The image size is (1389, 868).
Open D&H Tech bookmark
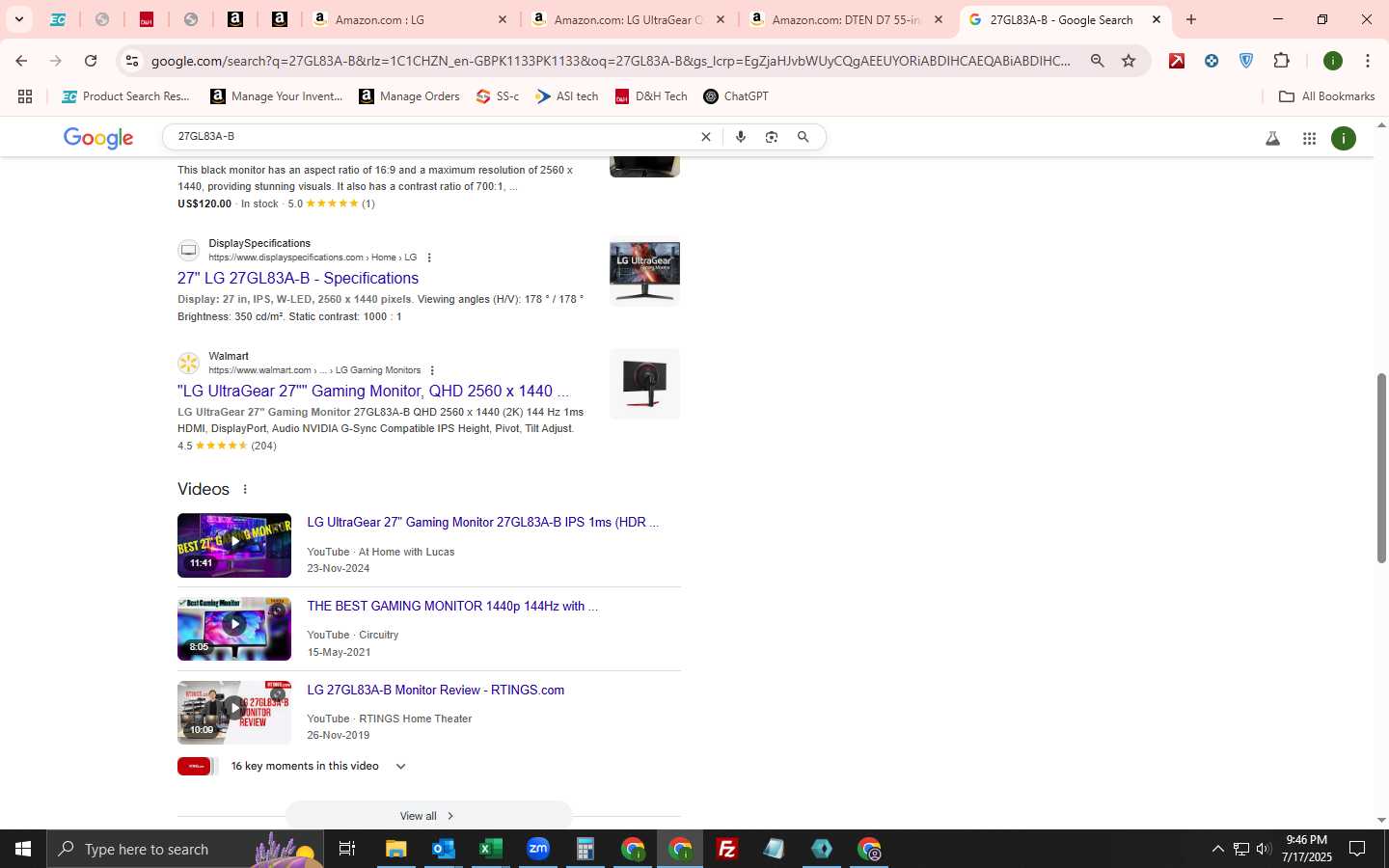[651, 96]
